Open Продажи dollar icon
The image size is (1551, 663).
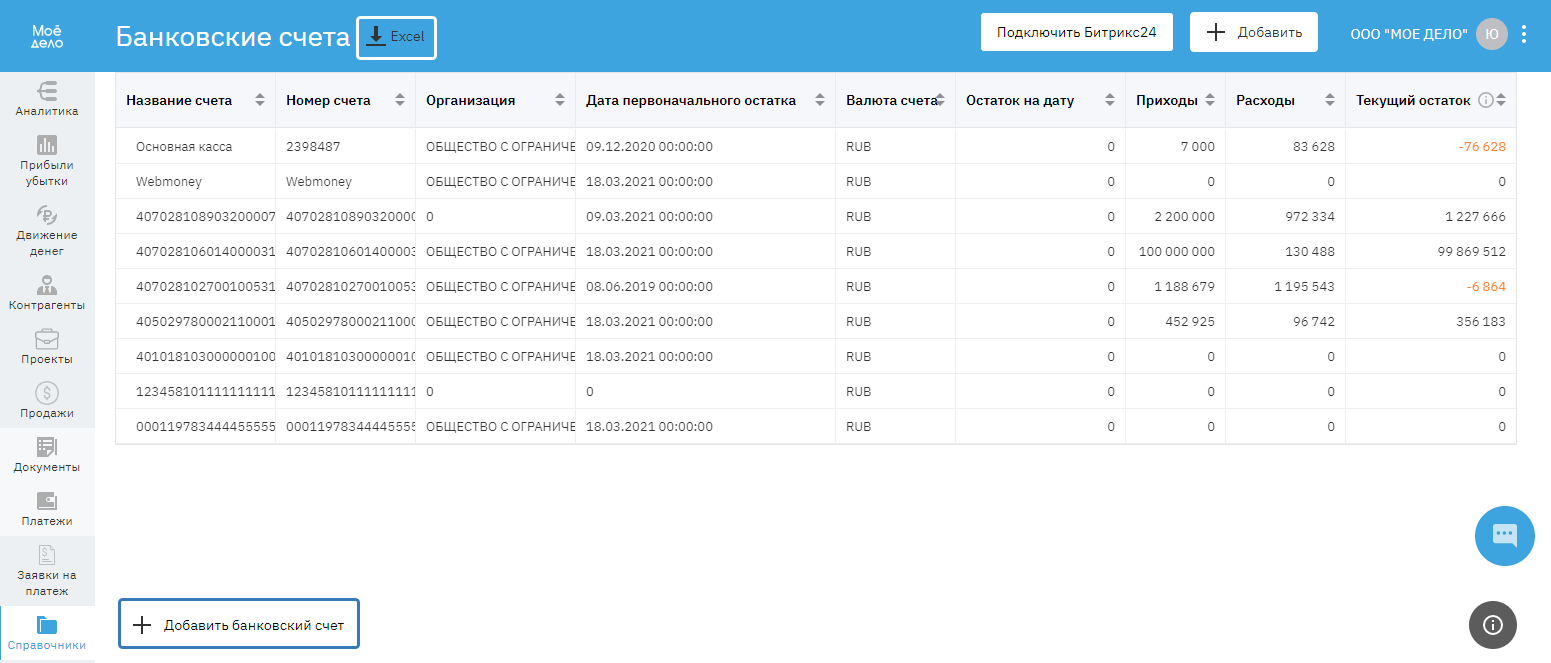point(47,394)
